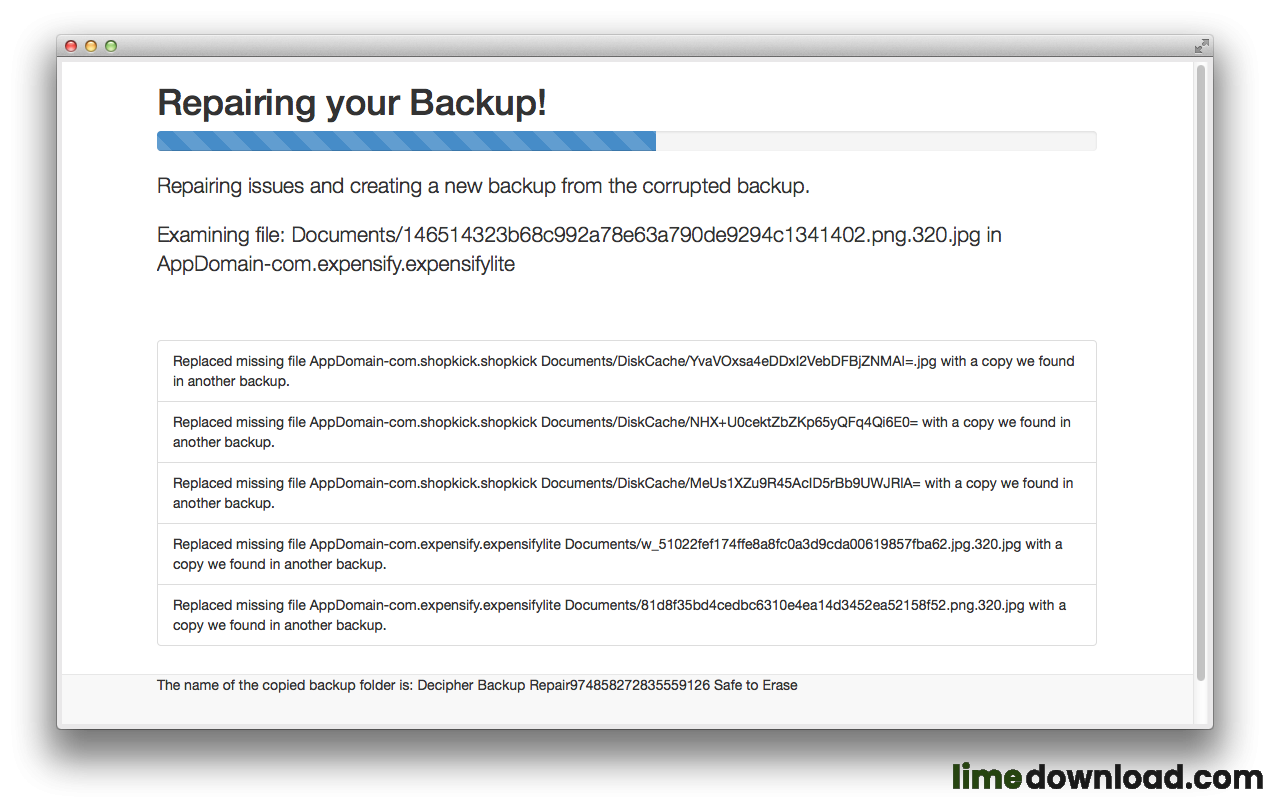Click the yellow minimize traffic light
1270x808 pixels.
click(90, 46)
